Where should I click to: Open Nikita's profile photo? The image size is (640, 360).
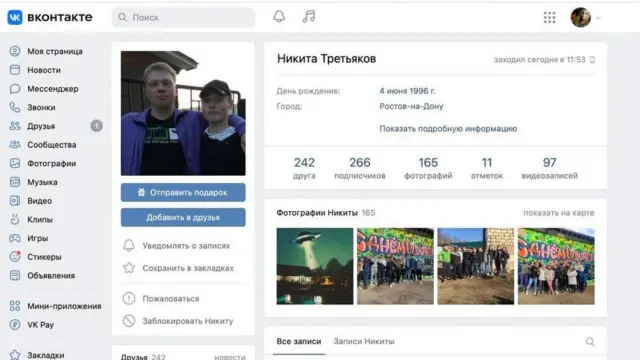183,113
